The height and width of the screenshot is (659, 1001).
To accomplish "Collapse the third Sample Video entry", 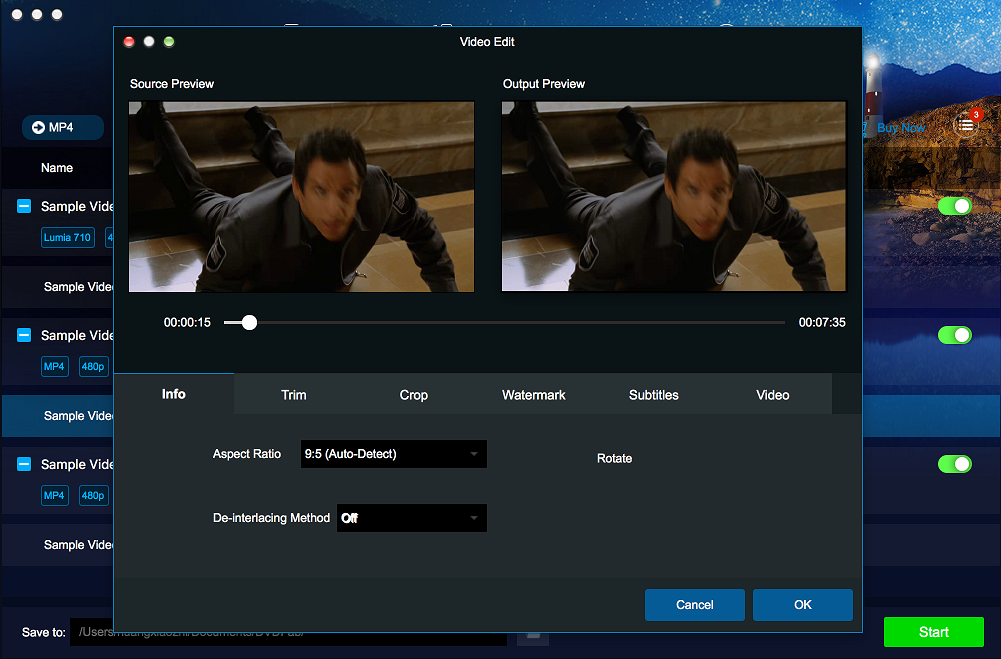I will tap(24, 464).
